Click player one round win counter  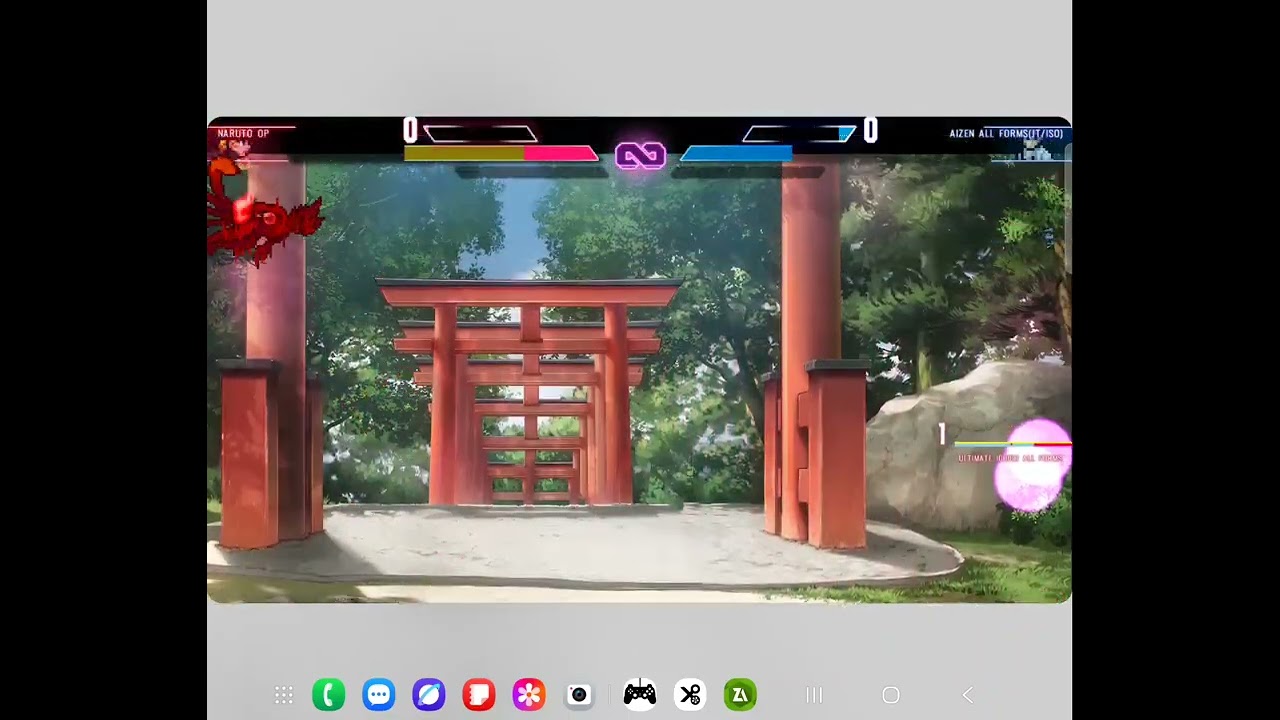point(410,130)
